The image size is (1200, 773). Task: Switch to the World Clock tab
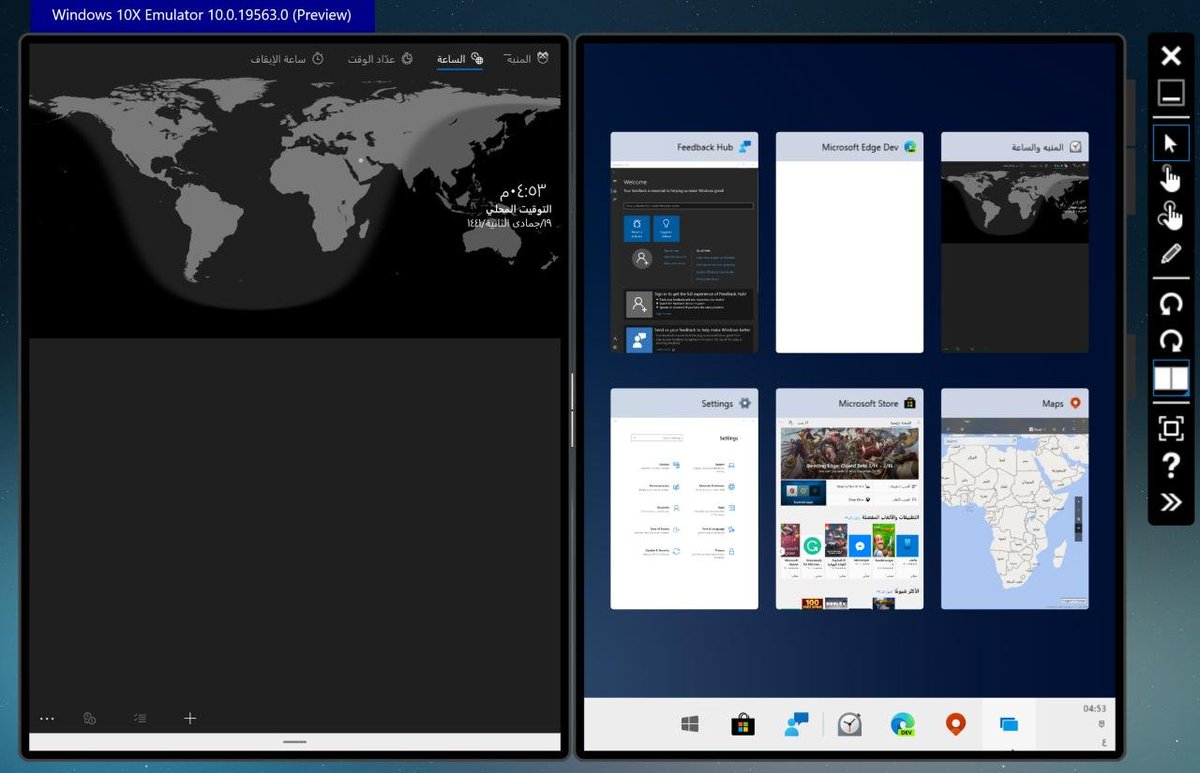[x=460, y=59]
